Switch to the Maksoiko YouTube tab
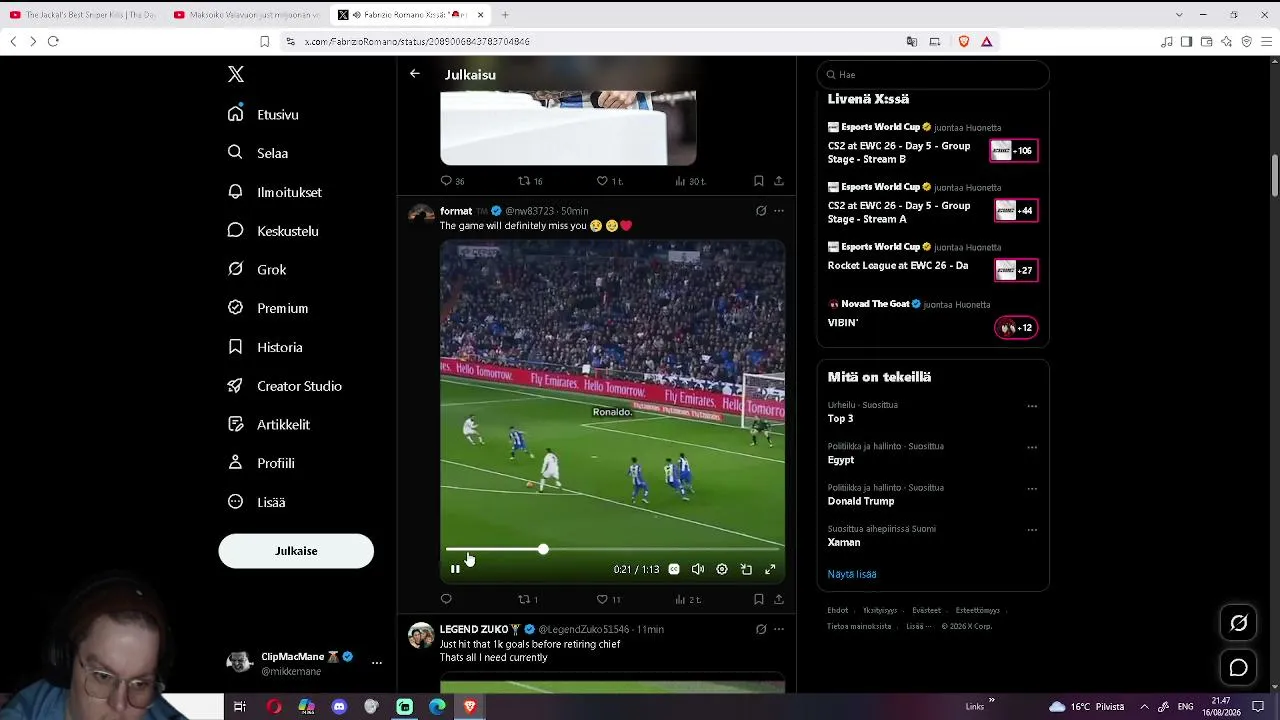This screenshot has height=720, width=1280. pos(247,15)
